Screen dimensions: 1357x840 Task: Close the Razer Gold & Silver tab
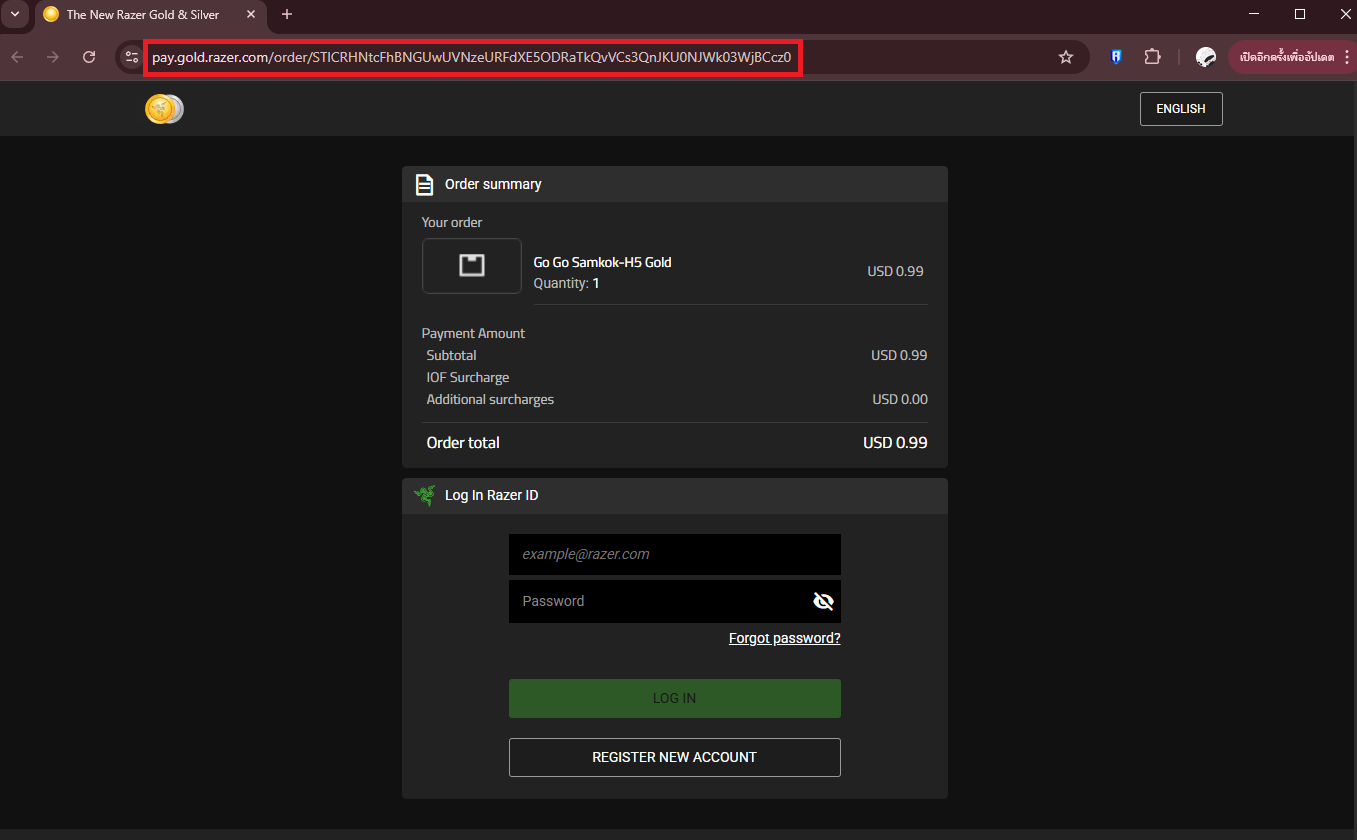click(x=251, y=15)
